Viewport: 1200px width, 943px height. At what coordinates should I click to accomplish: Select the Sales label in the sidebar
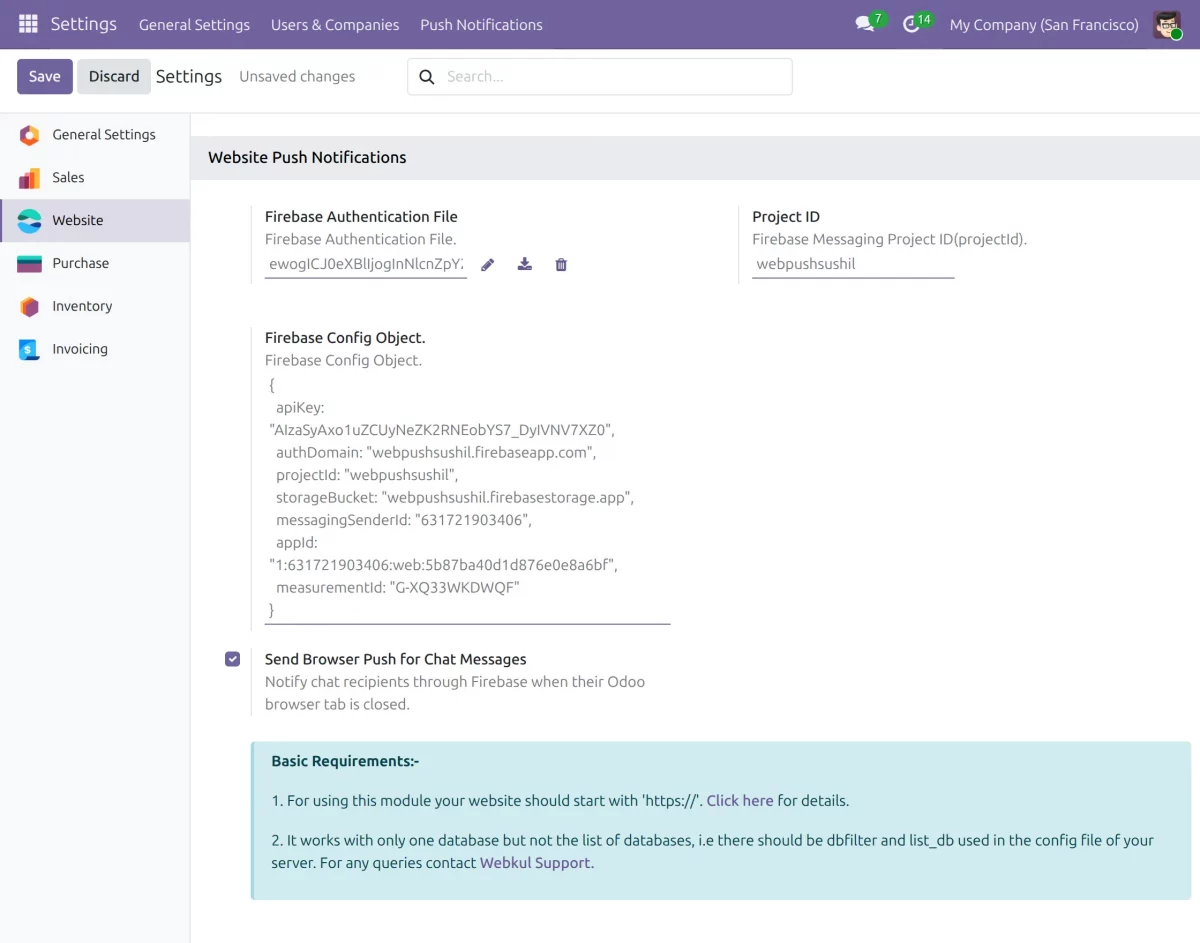pos(68,178)
